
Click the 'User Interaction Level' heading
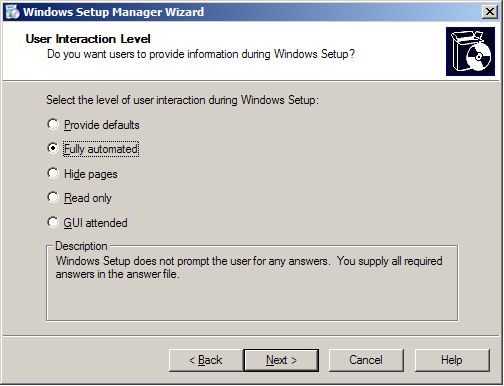[88, 39]
